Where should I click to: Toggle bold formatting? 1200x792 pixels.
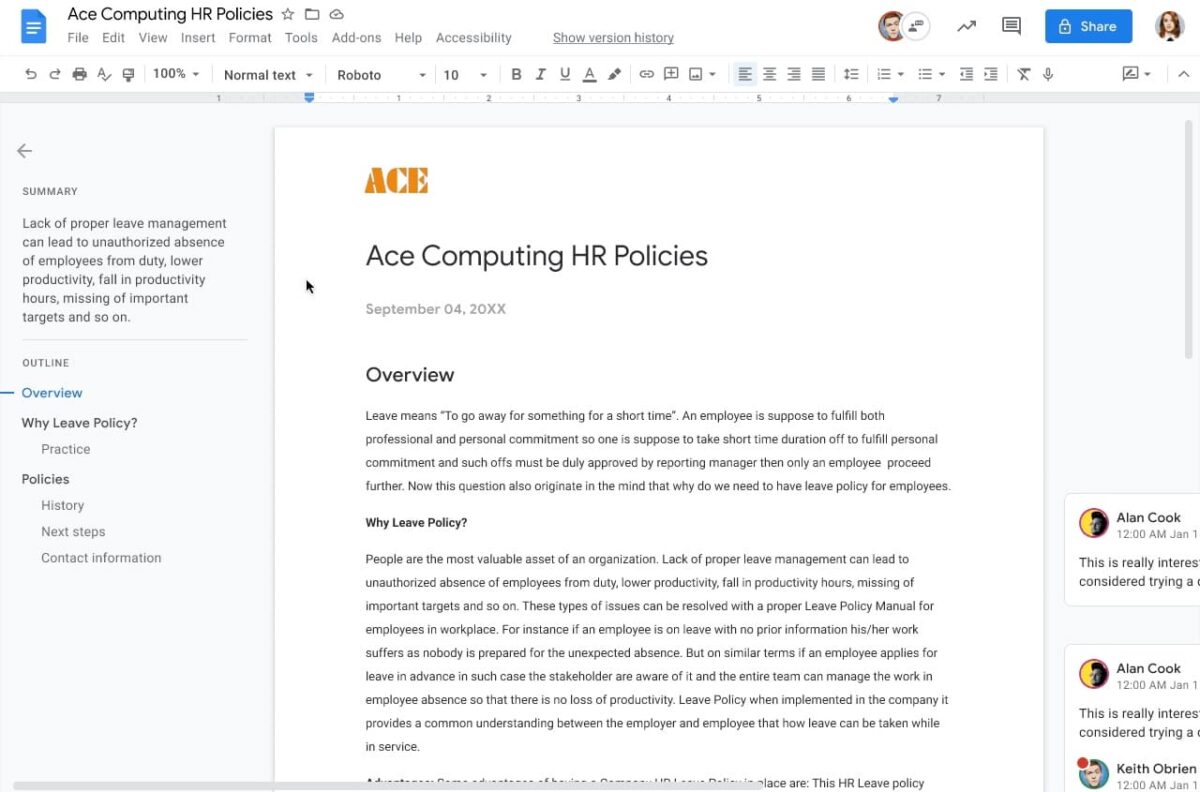coord(516,74)
